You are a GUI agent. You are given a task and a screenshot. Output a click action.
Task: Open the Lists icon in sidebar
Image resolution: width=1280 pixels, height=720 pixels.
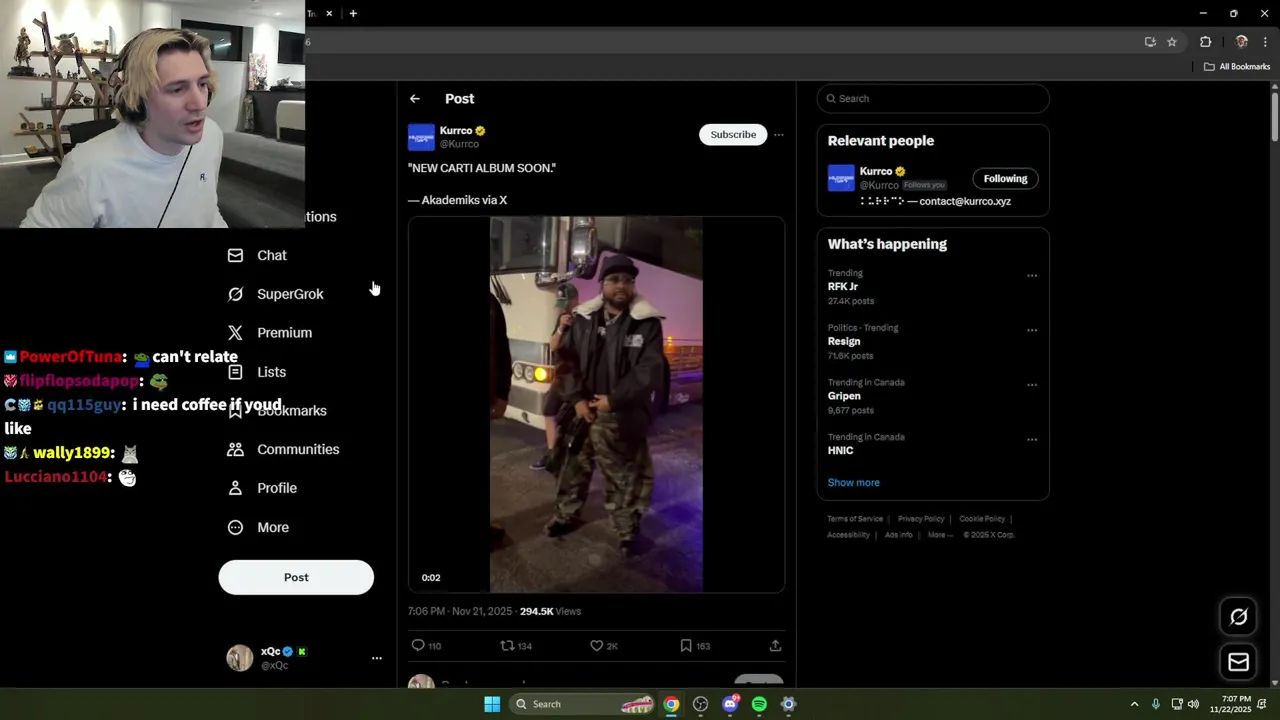pos(235,372)
